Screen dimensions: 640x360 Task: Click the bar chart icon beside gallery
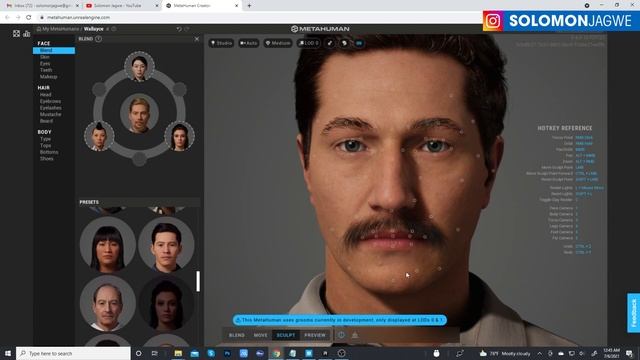click(27, 33)
